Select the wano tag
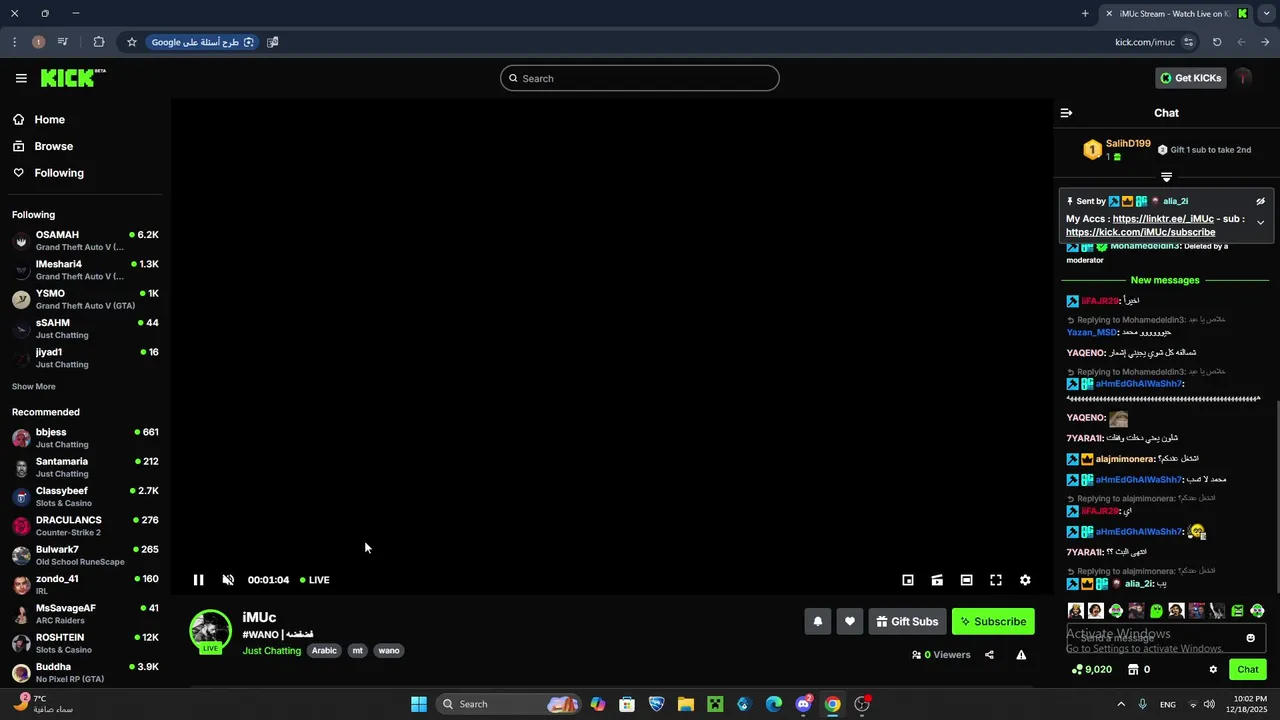 tap(389, 651)
